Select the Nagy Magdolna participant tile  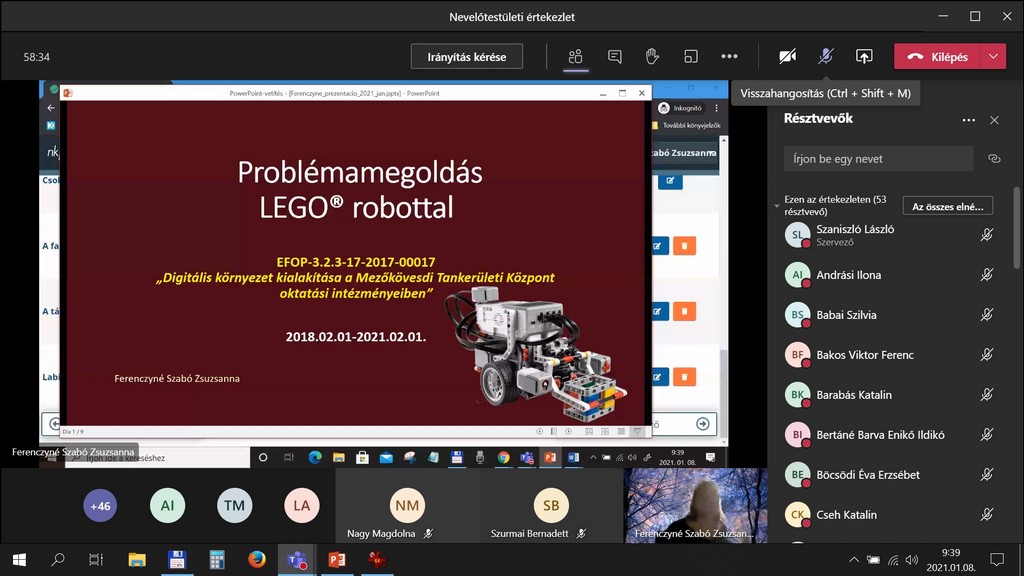[x=407, y=505]
